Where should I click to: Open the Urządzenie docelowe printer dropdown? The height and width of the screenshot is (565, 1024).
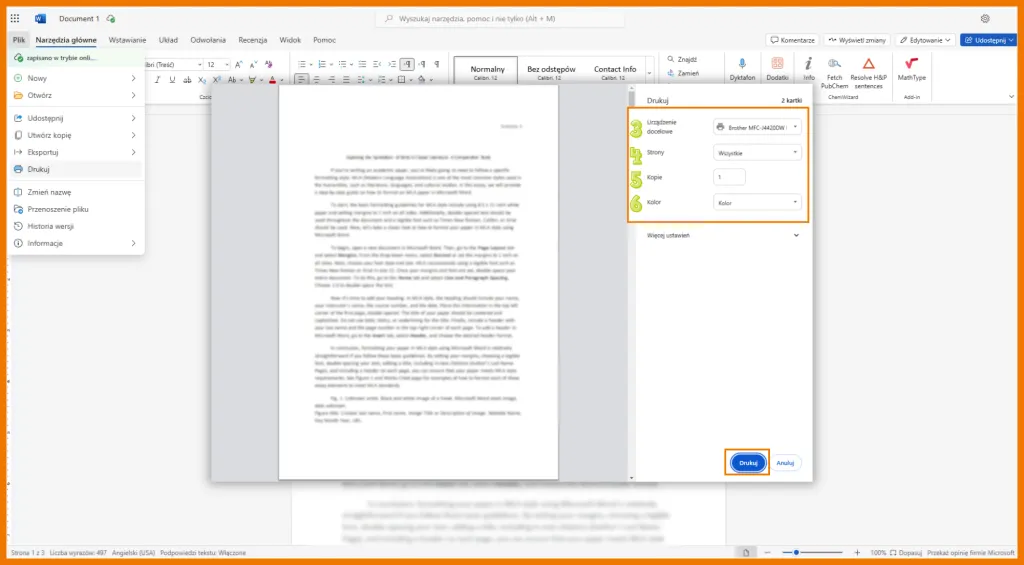757,127
